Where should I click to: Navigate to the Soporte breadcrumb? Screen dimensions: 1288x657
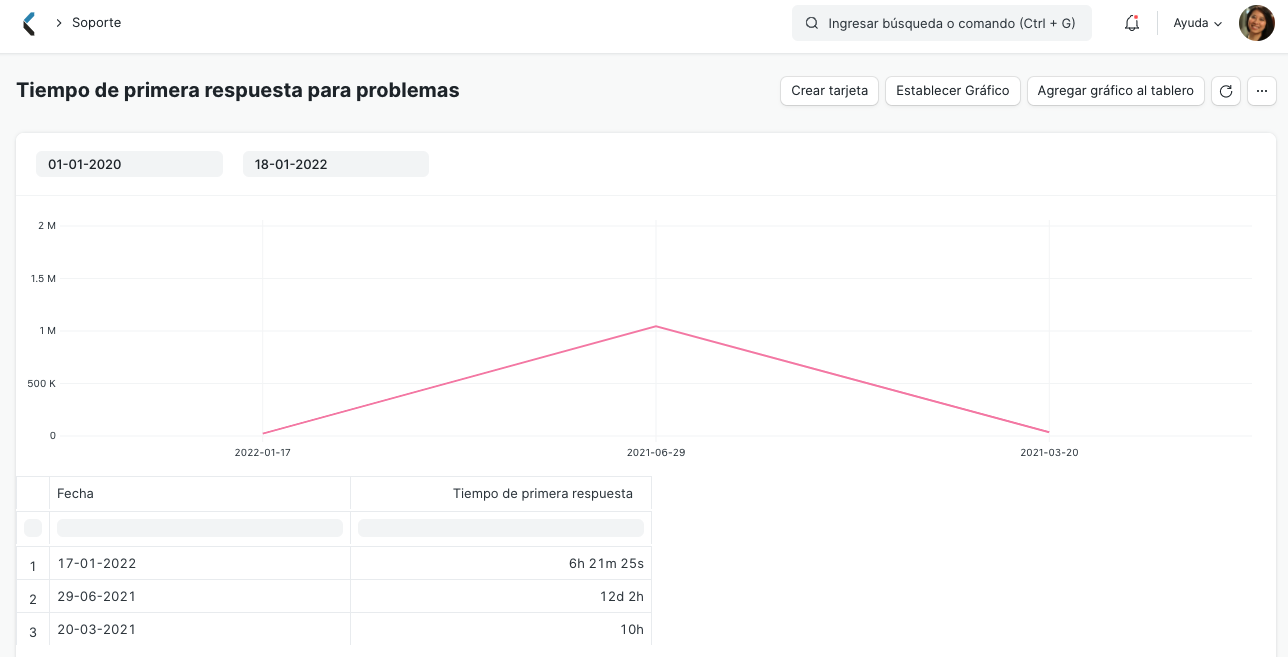pyautogui.click(x=98, y=22)
